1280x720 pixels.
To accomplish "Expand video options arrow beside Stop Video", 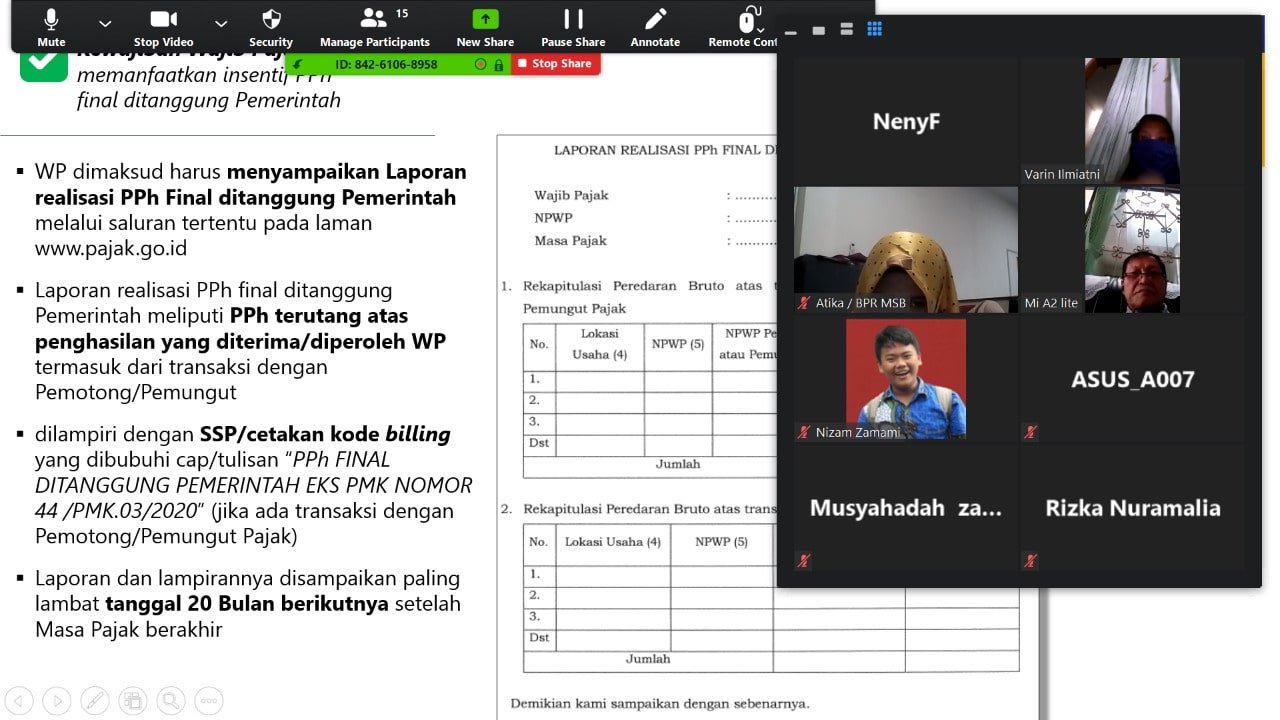I will [221, 23].
